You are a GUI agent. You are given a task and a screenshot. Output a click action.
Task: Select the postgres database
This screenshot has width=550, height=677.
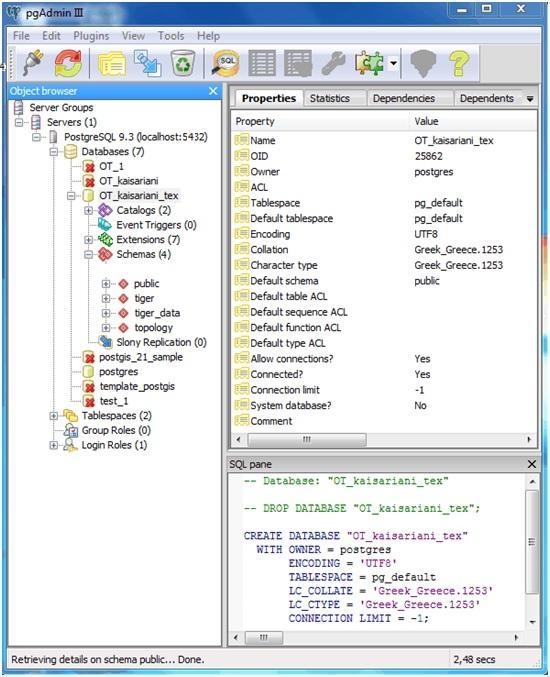(119, 372)
